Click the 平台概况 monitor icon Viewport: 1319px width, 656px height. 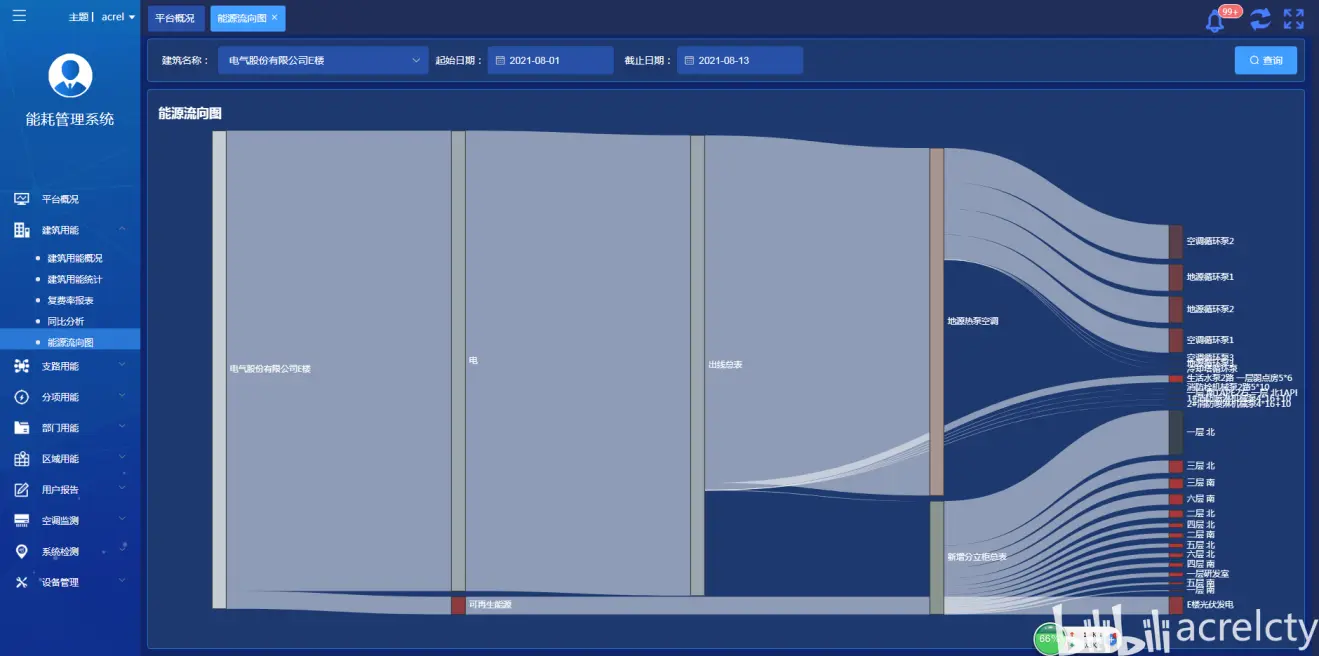coord(21,199)
